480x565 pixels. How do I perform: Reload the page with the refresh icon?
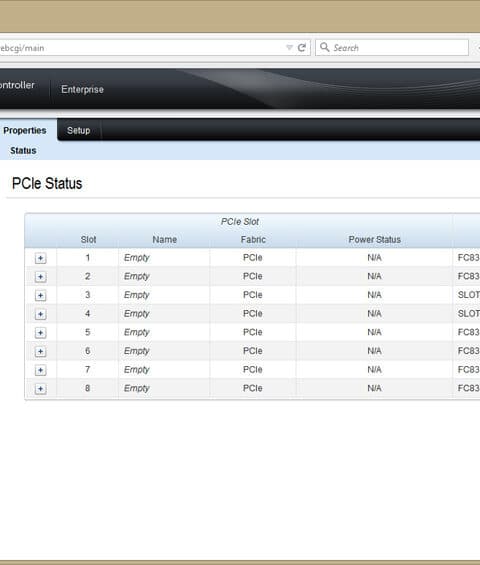point(302,48)
